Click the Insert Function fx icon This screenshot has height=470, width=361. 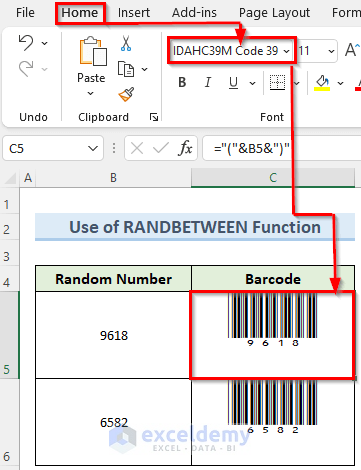(x=185, y=148)
